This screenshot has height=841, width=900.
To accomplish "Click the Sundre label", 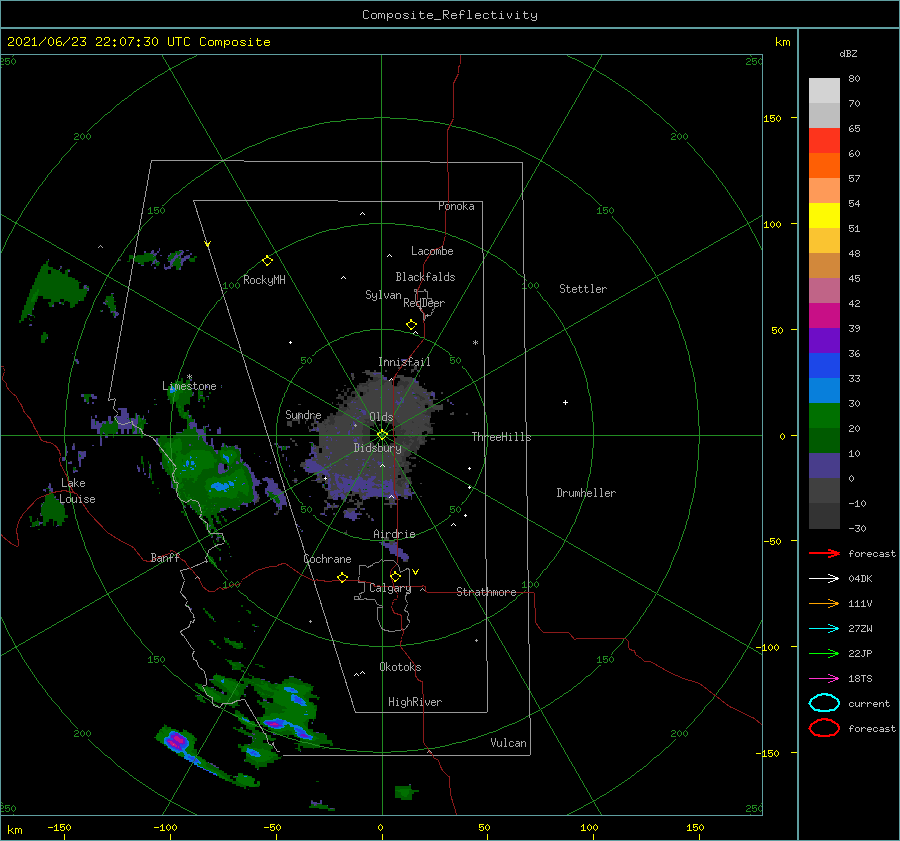I will click(303, 415).
